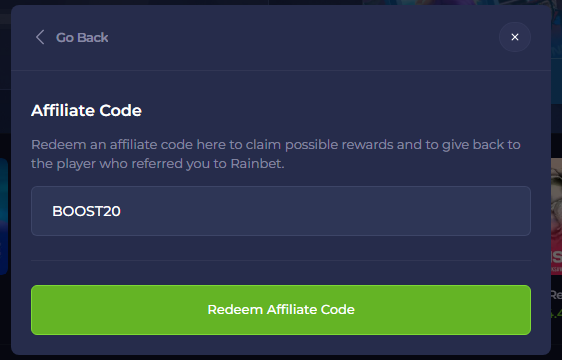Close the affiliate code dialog
The width and height of the screenshot is (562, 360).
(515, 37)
